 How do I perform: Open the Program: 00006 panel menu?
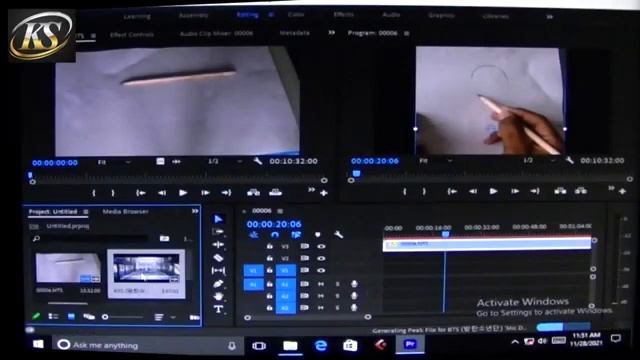(407, 33)
